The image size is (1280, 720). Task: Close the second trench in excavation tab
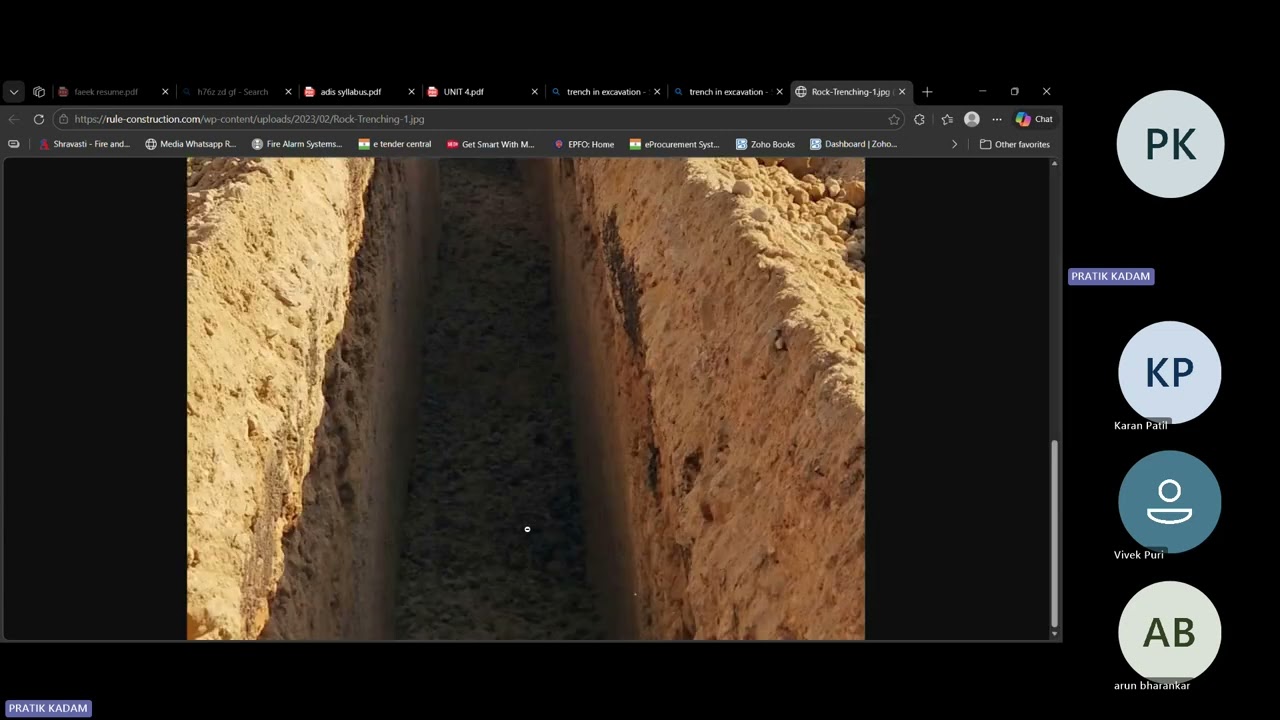tap(779, 92)
